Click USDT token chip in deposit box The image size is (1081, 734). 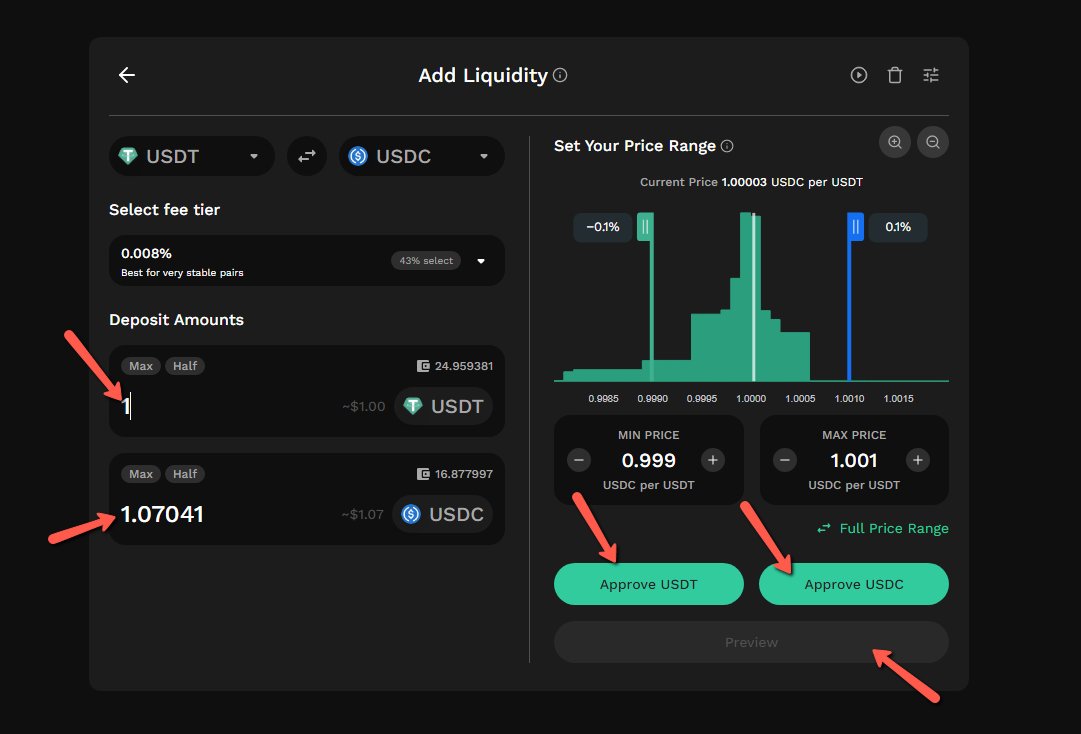(x=443, y=406)
